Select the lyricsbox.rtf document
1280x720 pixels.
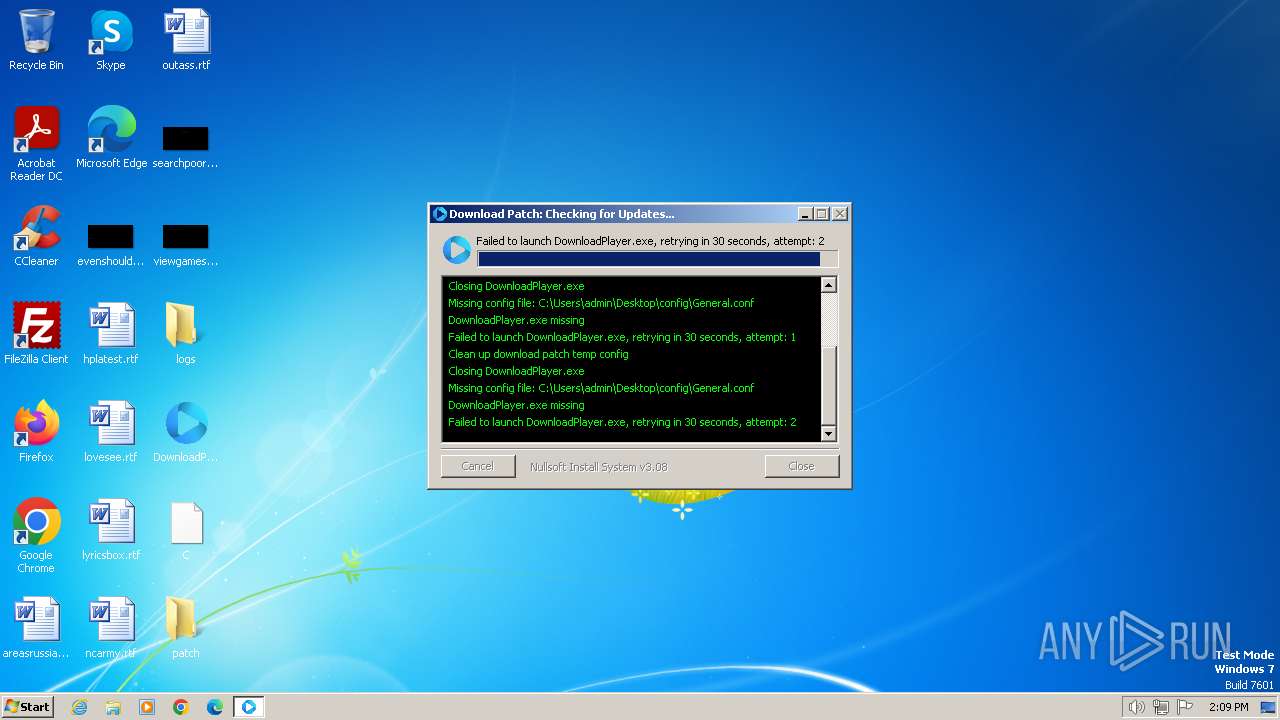pos(111,530)
